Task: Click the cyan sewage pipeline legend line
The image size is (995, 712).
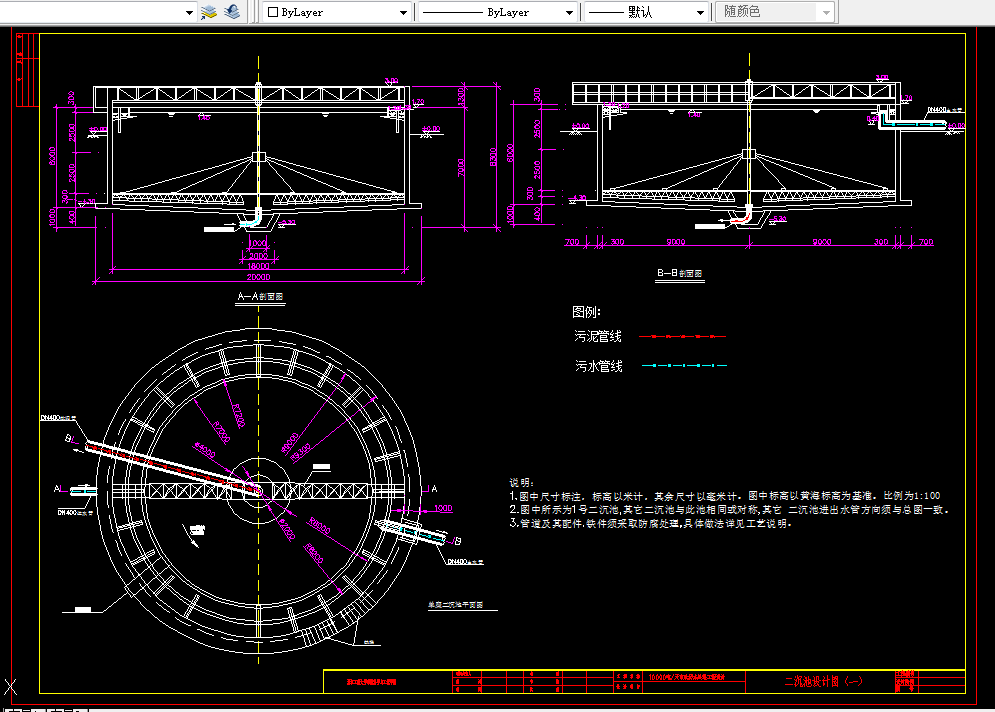Action: [x=684, y=366]
